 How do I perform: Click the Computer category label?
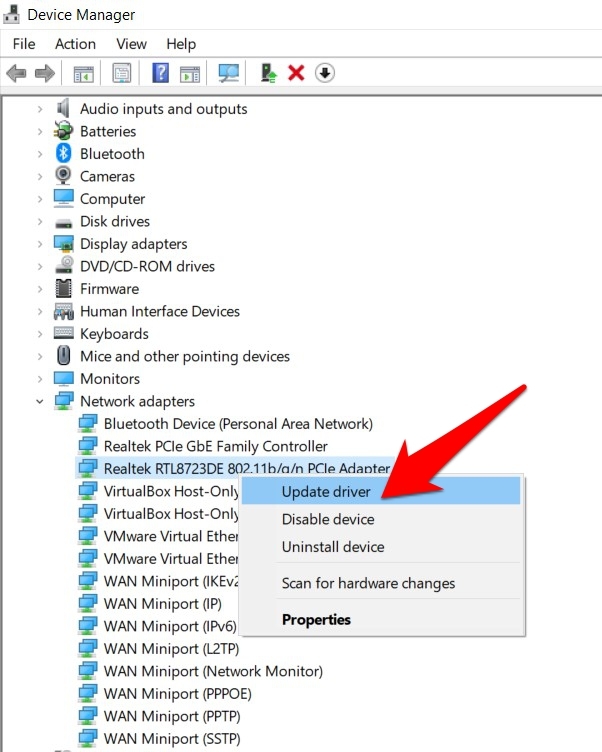pyautogui.click(x=112, y=199)
